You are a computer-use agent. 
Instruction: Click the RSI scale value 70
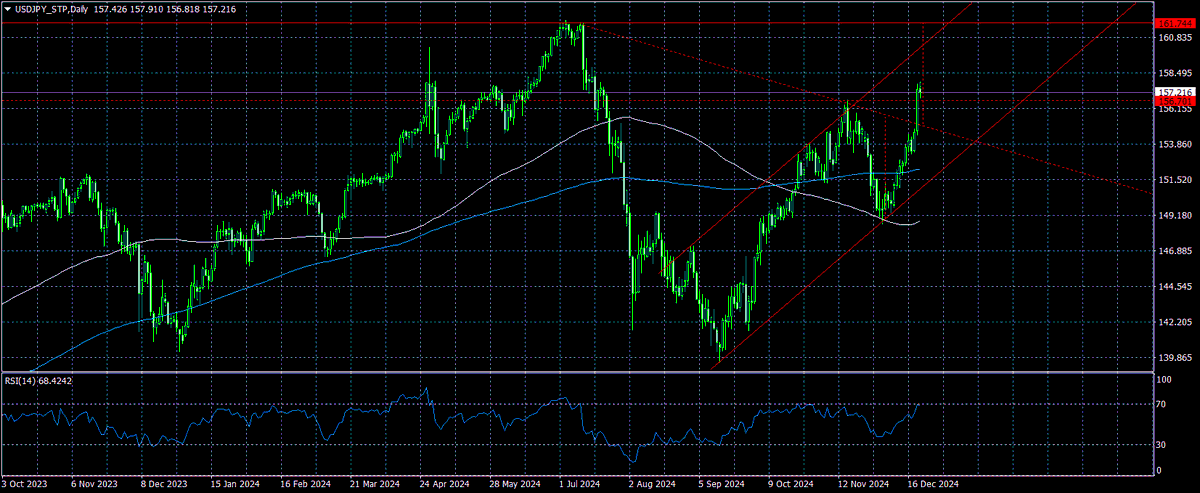point(1162,404)
